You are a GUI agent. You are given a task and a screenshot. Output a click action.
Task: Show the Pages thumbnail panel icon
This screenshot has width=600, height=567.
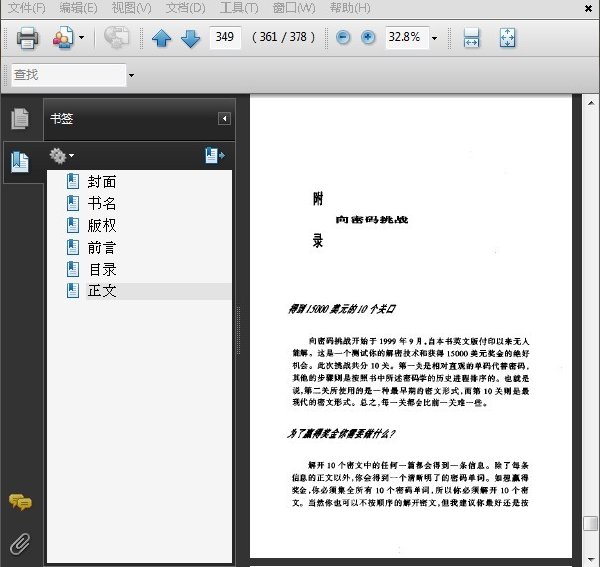click(x=20, y=118)
